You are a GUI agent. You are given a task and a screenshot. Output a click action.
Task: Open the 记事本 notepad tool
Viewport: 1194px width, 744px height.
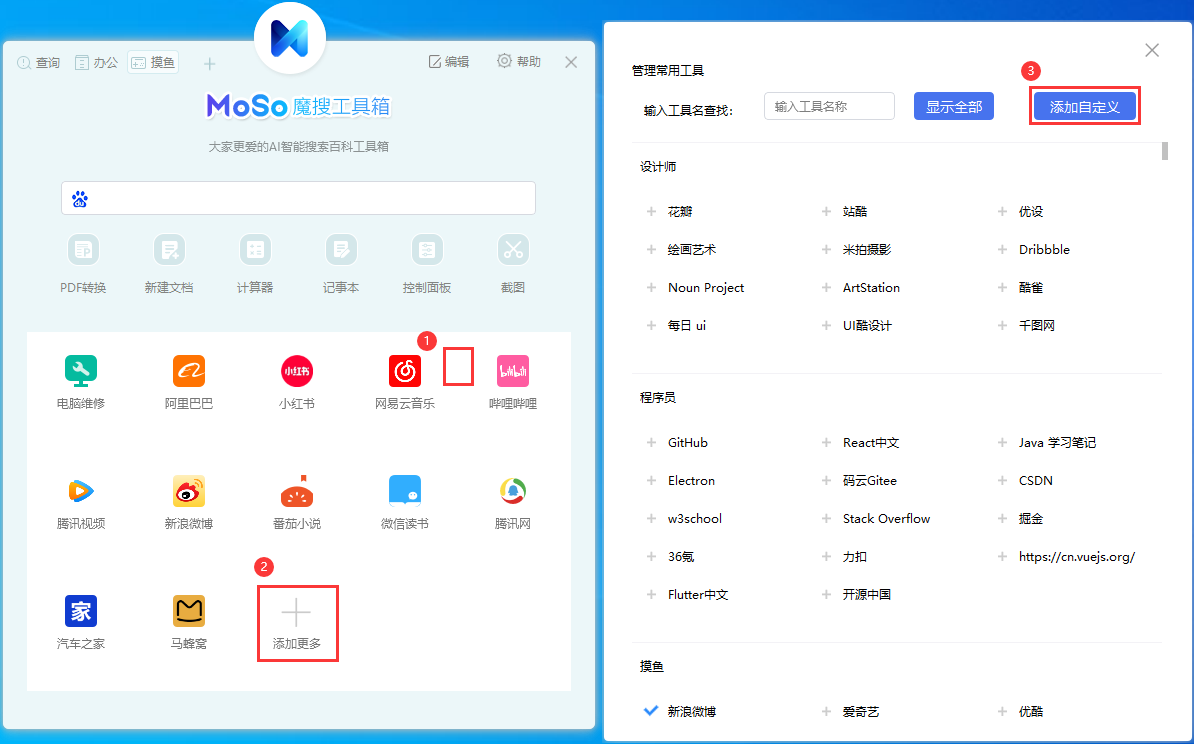(x=340, y=263)
